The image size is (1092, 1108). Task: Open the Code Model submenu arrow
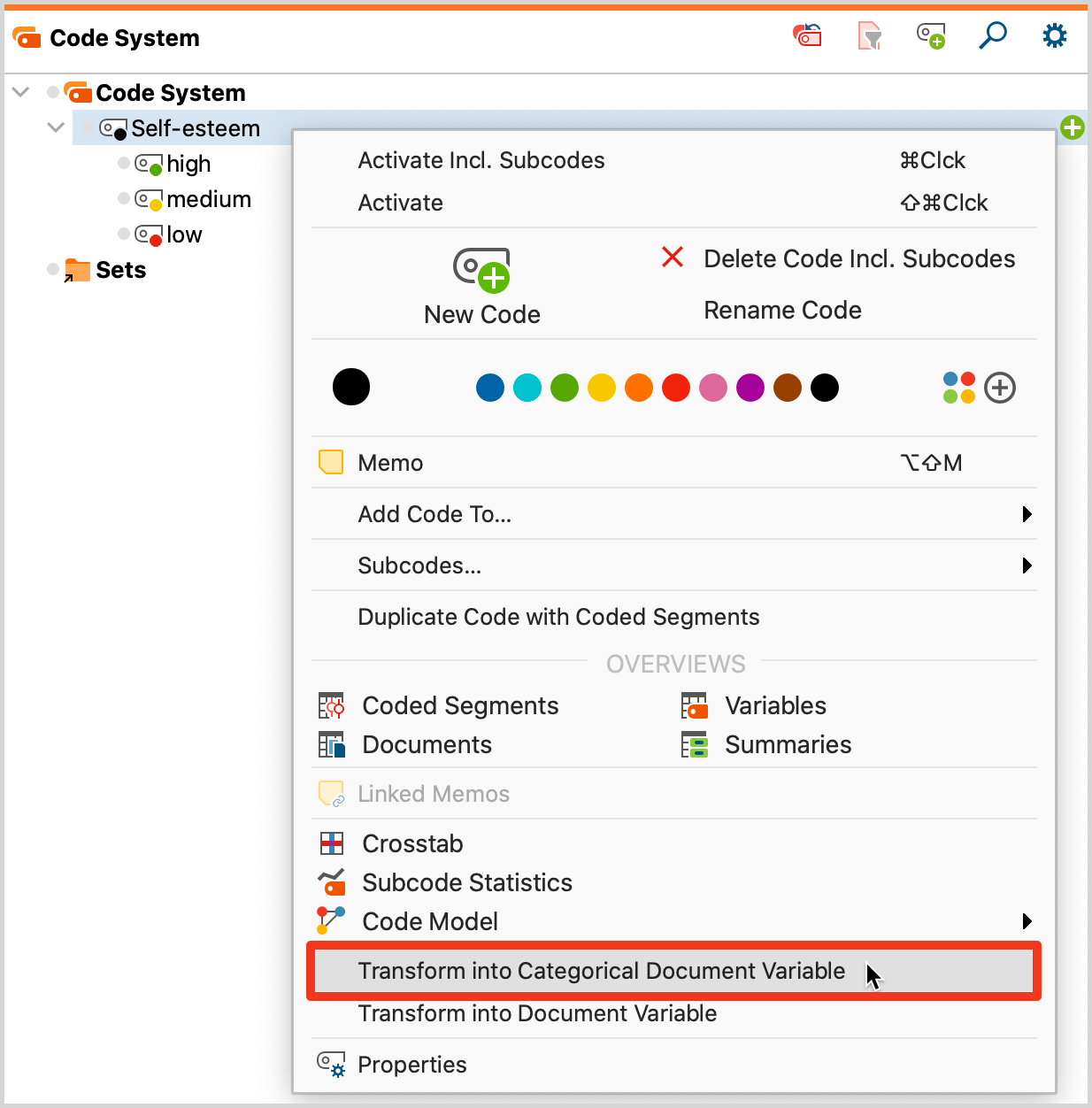tap(1027, 920)
